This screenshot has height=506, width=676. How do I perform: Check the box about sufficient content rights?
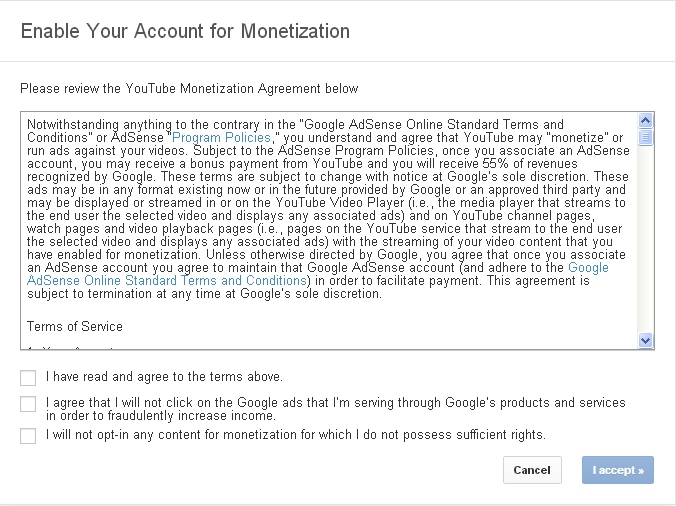click(x=28, y=435)
